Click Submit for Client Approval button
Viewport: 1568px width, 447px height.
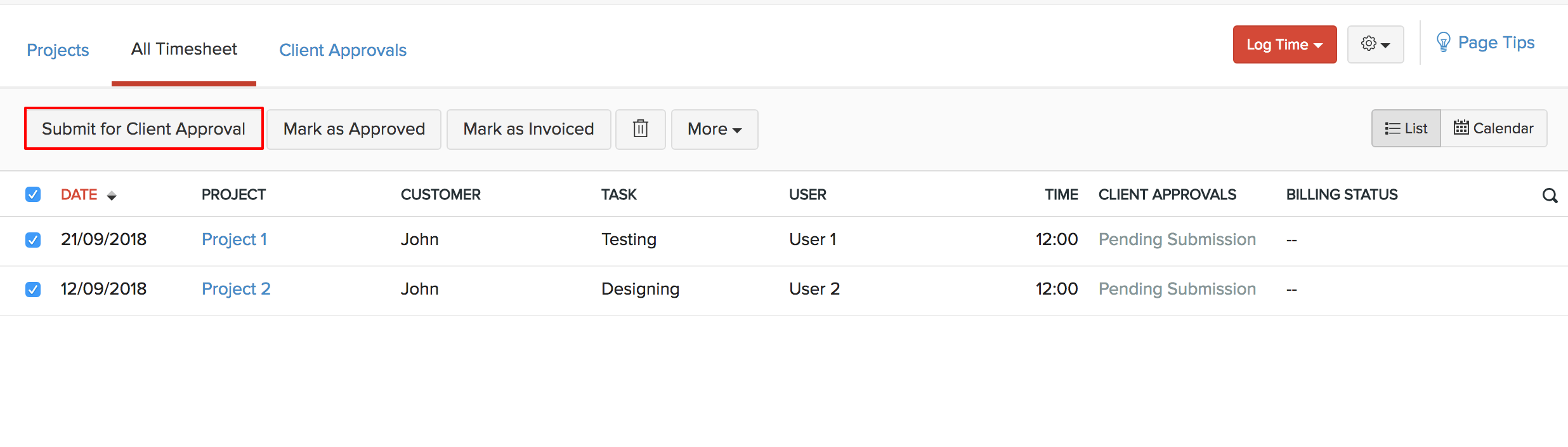143,129
